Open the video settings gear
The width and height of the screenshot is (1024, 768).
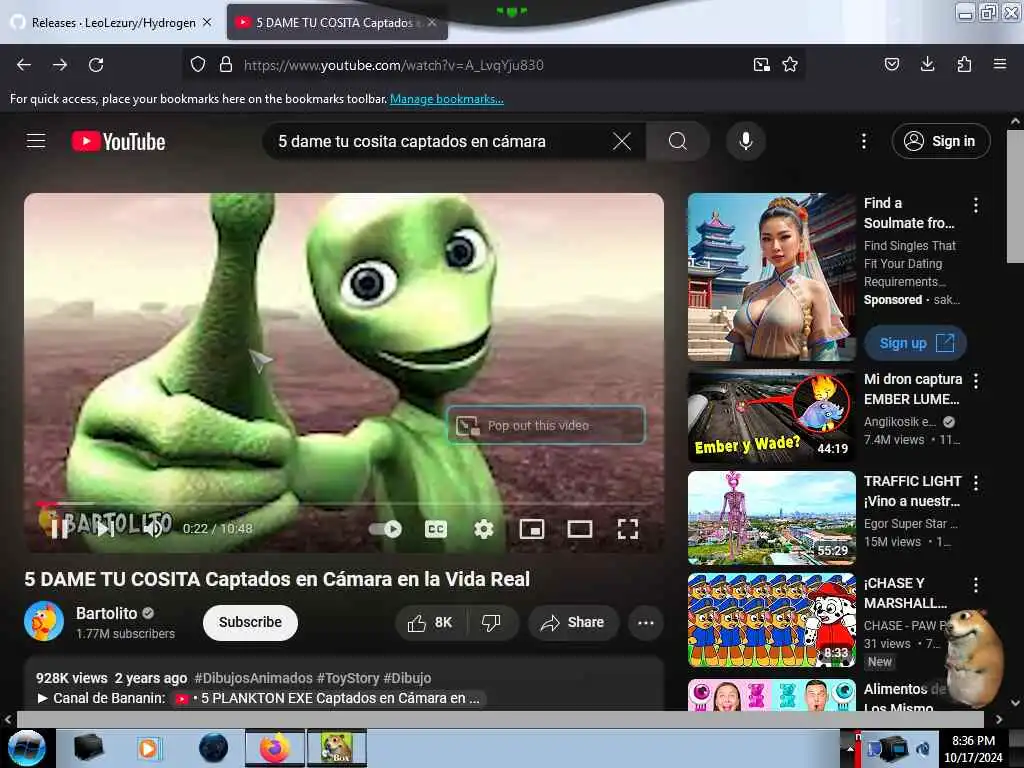click(x=483, y=529)
